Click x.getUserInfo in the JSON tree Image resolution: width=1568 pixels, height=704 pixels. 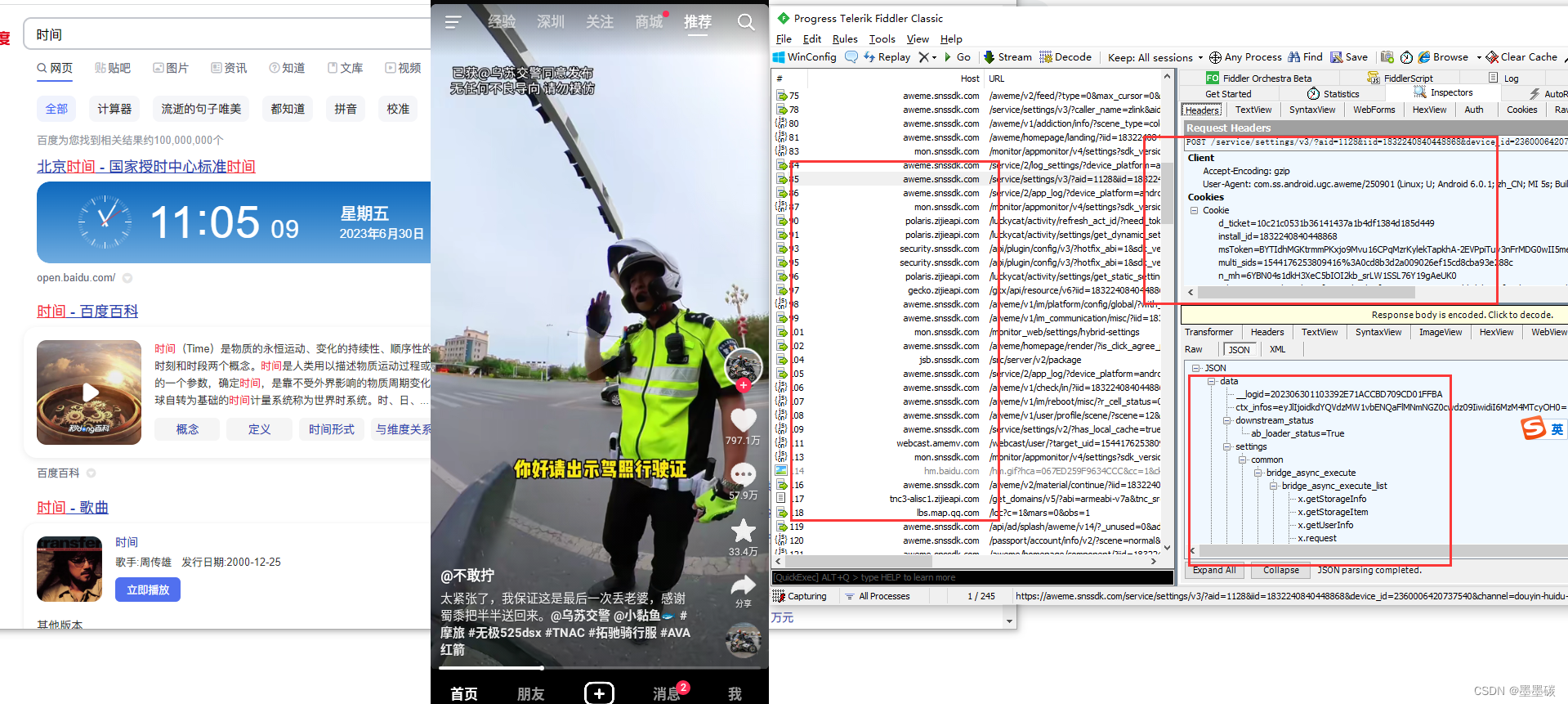pyautogui.click(x=1325, y=525)
